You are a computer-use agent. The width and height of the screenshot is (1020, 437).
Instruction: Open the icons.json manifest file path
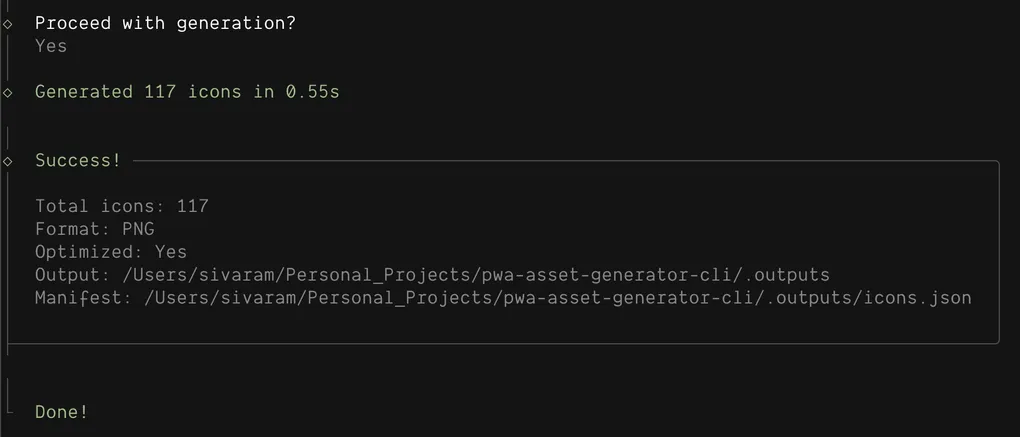tap(556, 298)
